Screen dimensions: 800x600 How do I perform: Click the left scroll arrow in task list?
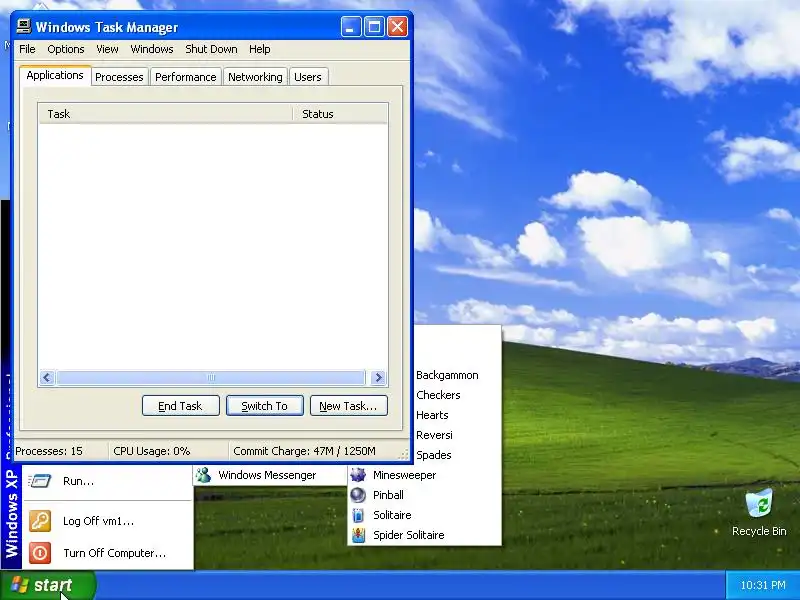47,378
